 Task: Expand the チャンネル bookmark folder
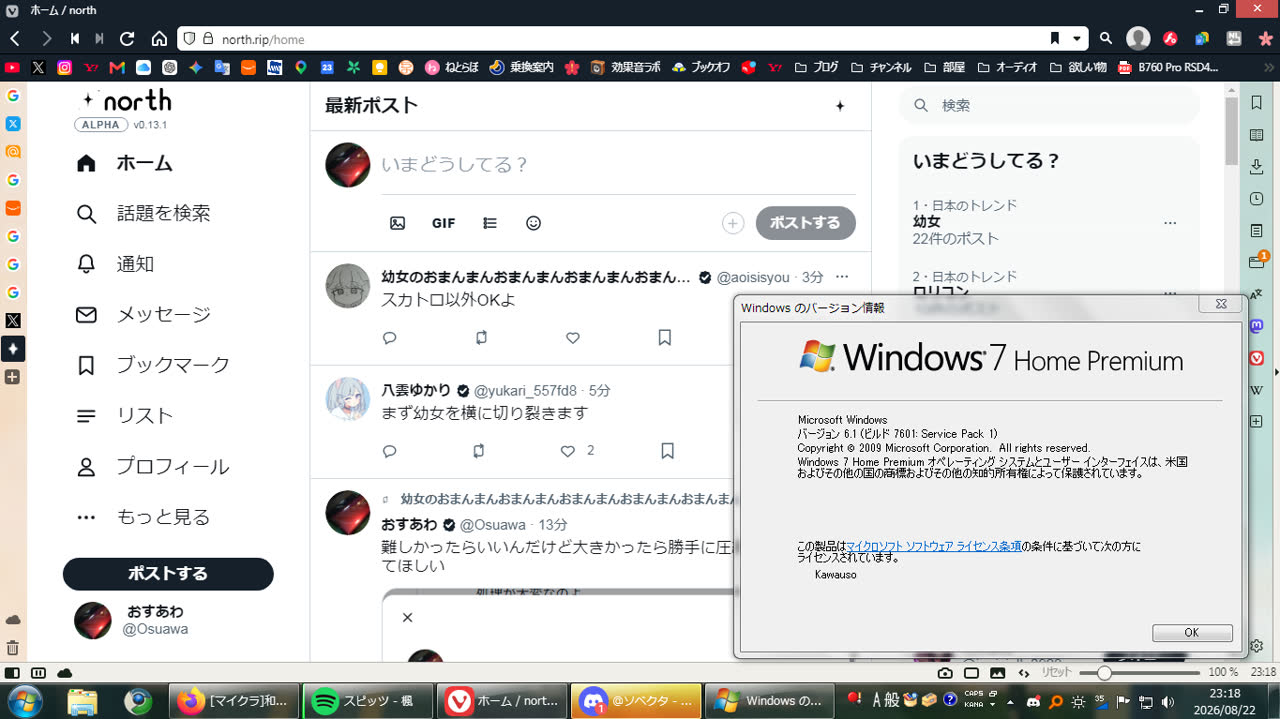click(881, 68)
